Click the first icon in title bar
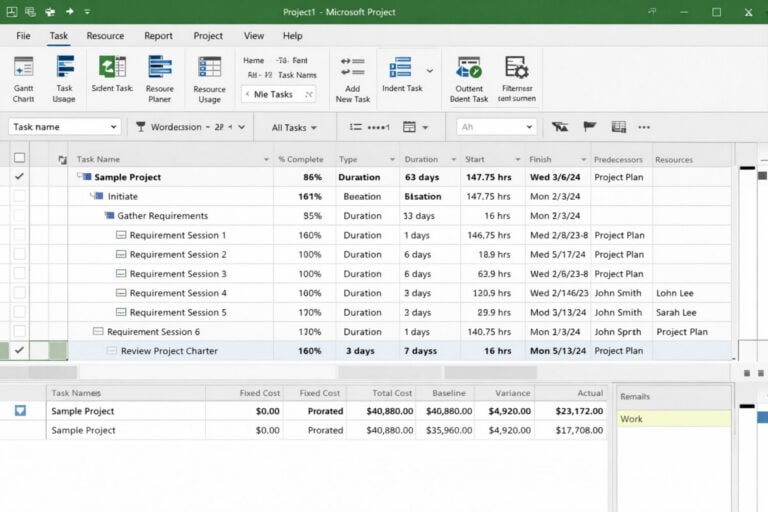The height and width of the screenshot is (512, 768). 12,12
